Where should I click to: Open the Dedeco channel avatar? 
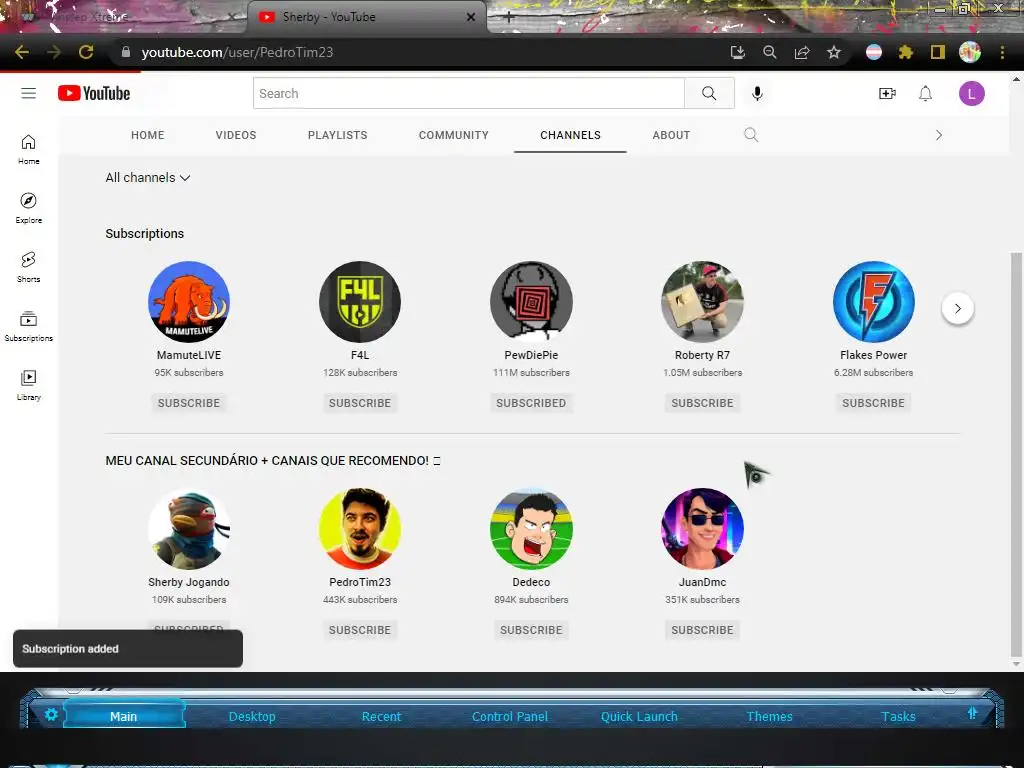pyautogui.click(x=531, y=529)
